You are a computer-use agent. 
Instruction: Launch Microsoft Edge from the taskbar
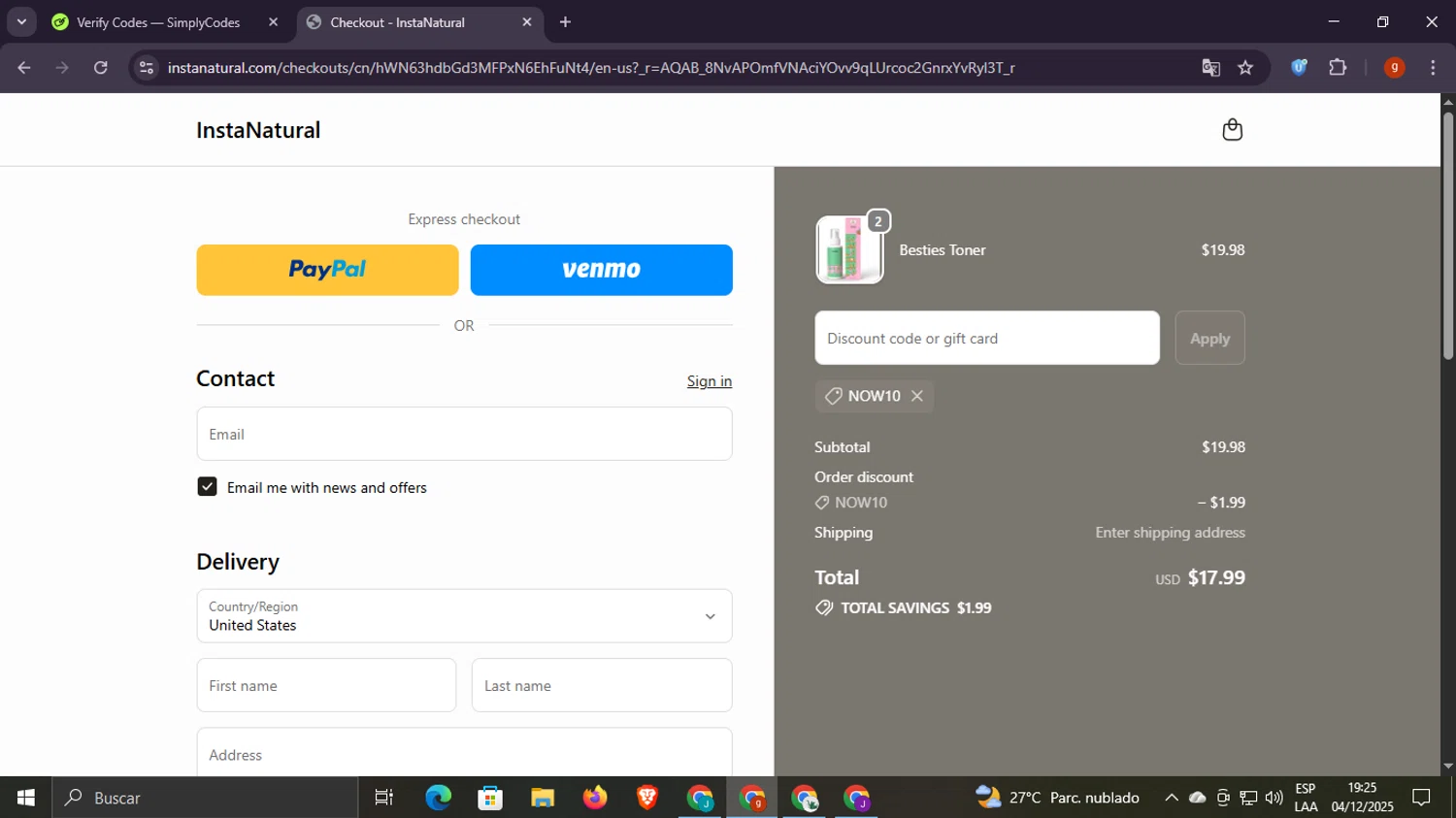[x=438, y=798]
